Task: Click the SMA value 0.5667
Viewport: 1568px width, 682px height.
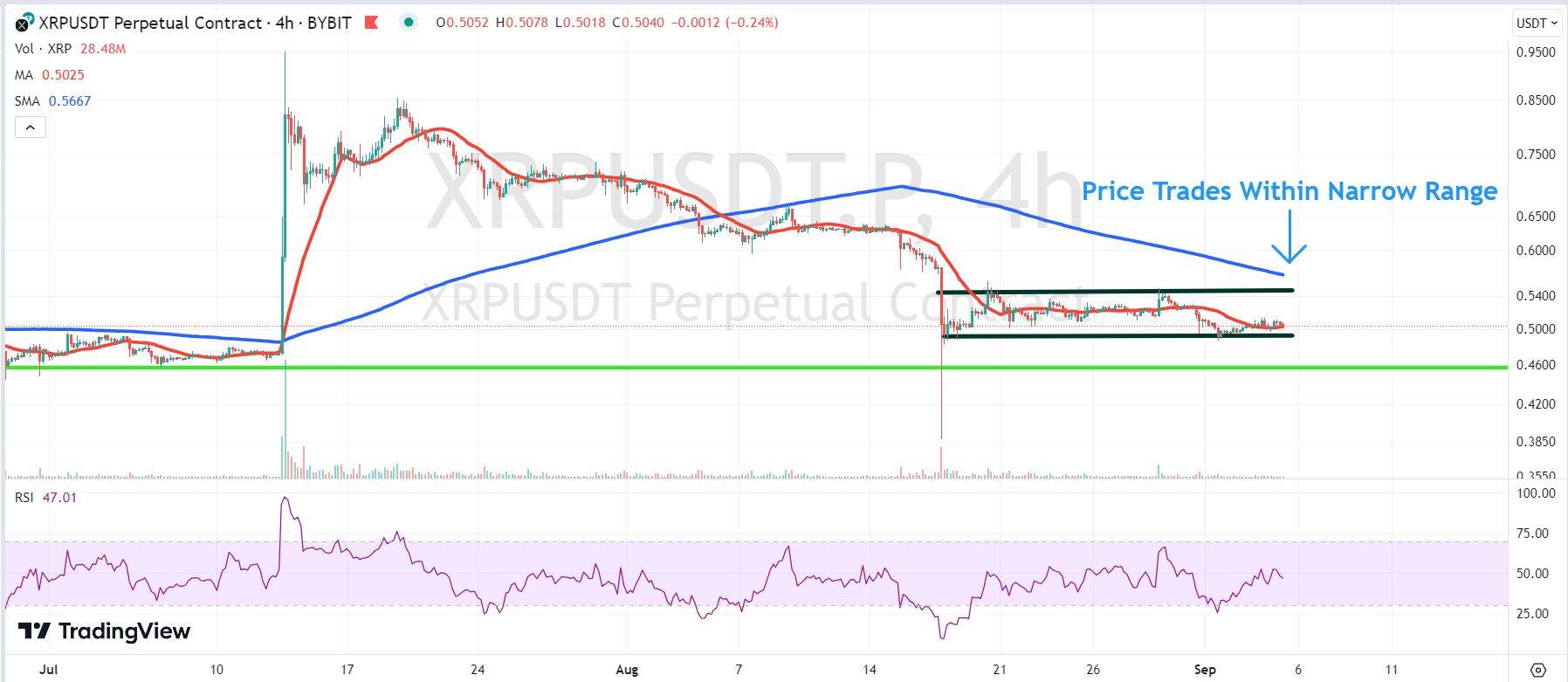Action: click(70, 101)
